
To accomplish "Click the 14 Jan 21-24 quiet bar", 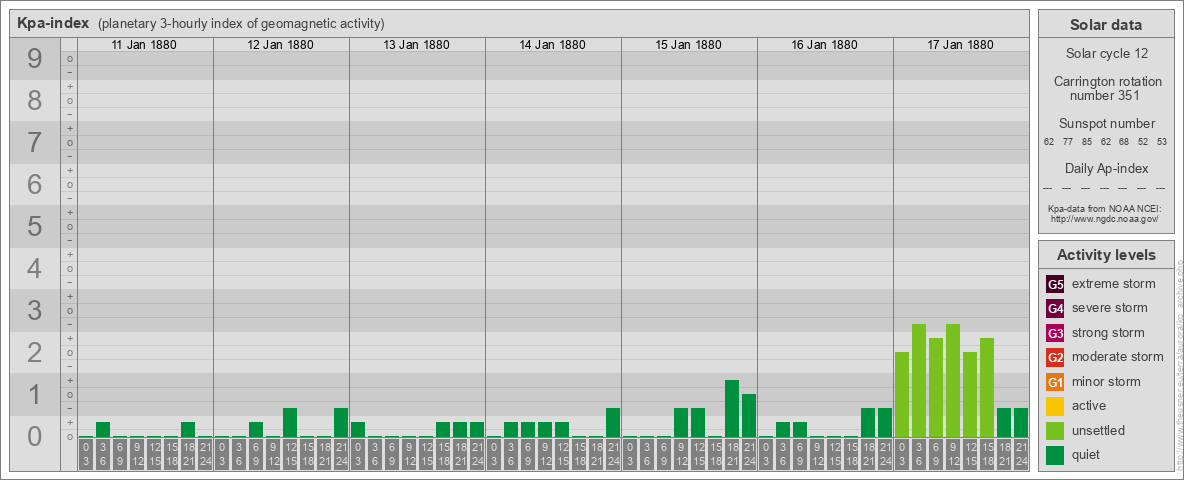I will 613,423.
